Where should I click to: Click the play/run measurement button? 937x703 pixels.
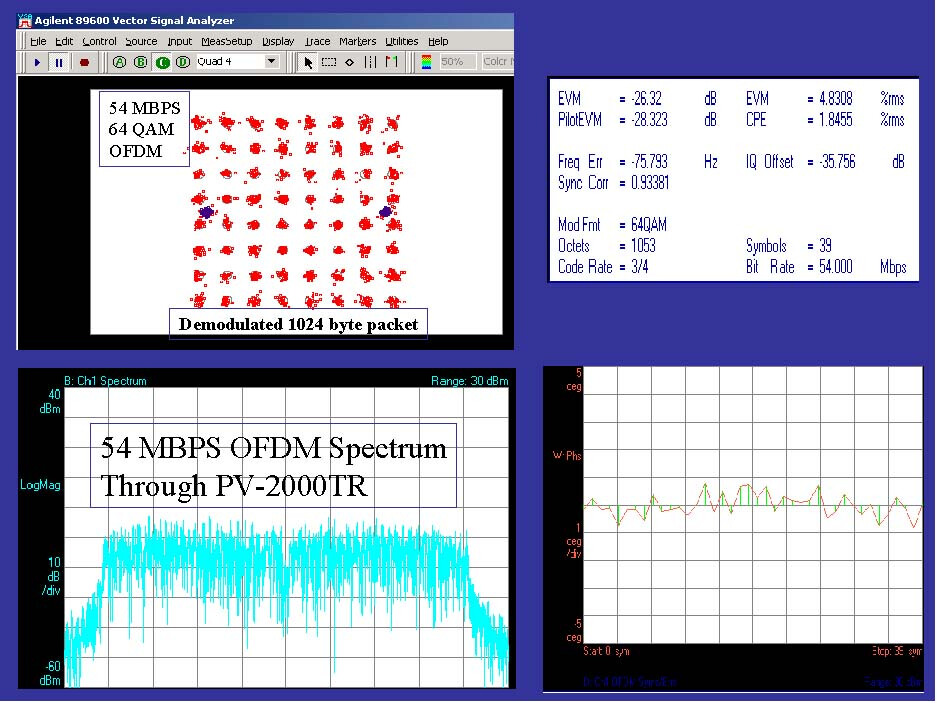[x=37, y=62]
